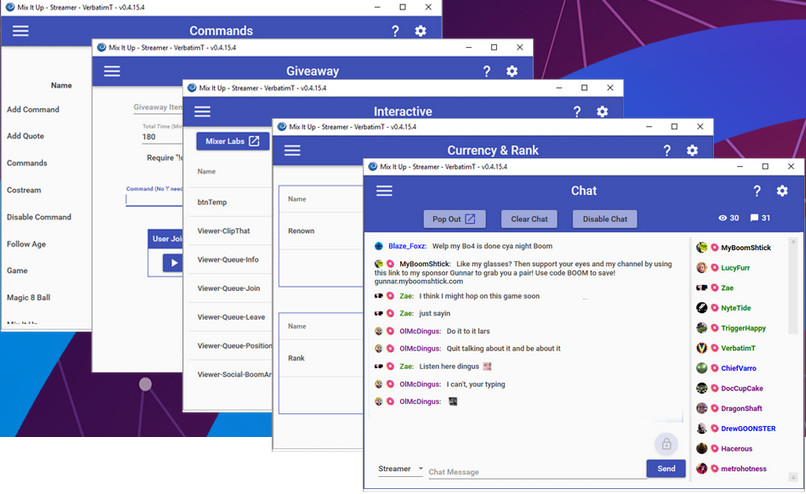The image size is (806, 494).
Task: Select Rank row in Currency & Rank
Action: pos(296,358)
